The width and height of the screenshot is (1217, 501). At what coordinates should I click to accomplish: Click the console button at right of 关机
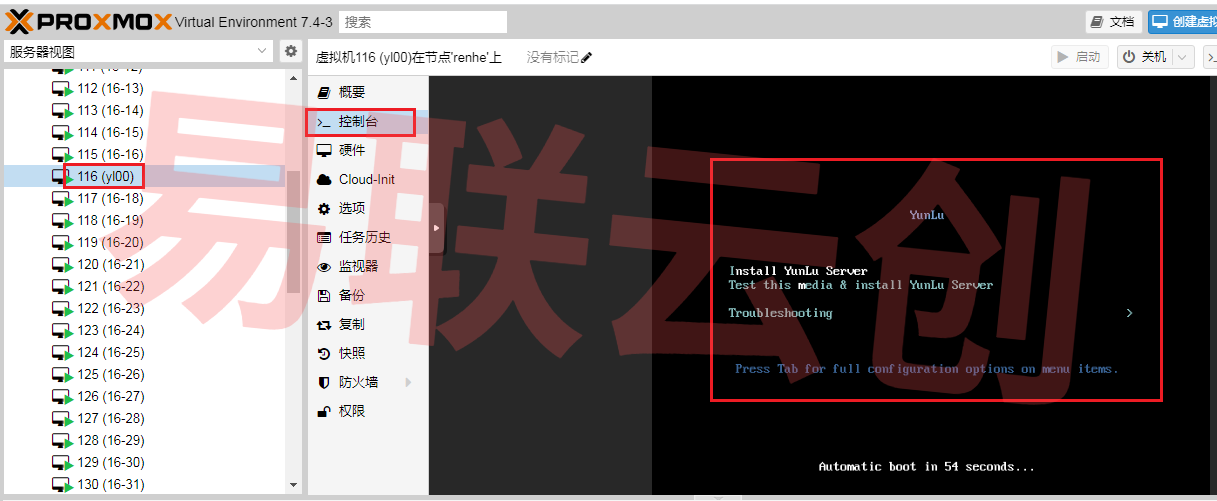[1209, 57]
